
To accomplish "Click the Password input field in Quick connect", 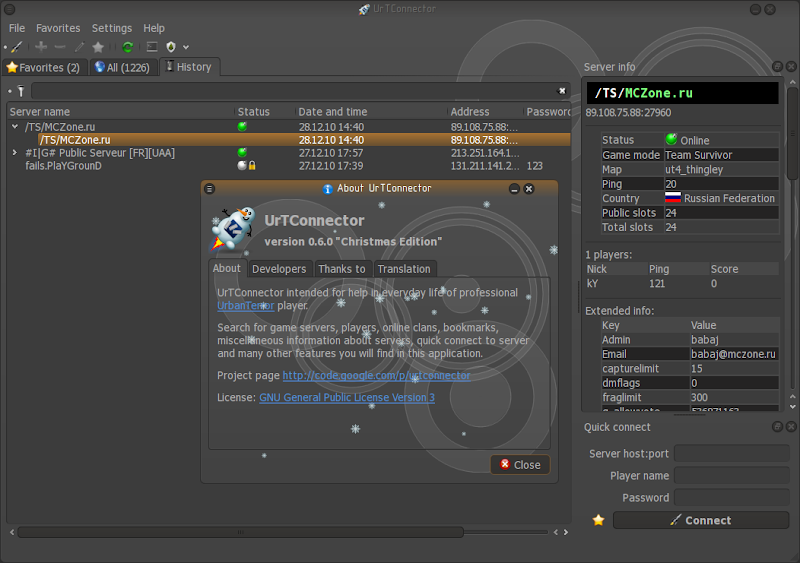I will click(732, 497).
